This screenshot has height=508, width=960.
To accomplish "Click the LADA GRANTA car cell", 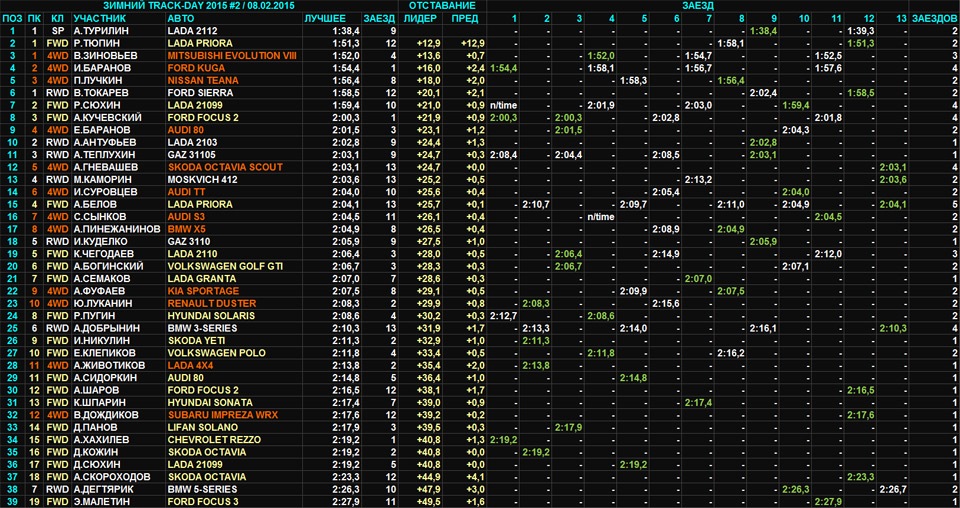I will 201,278.
